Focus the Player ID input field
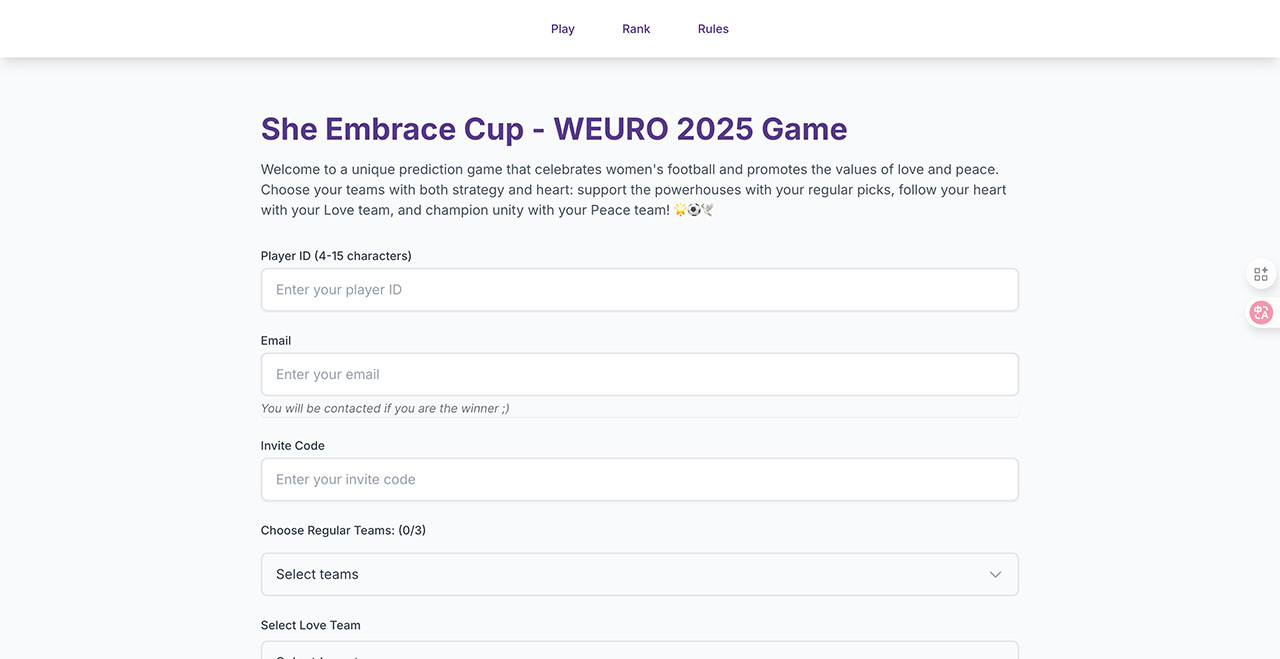The image size is (1280, 659). point(640,290)
